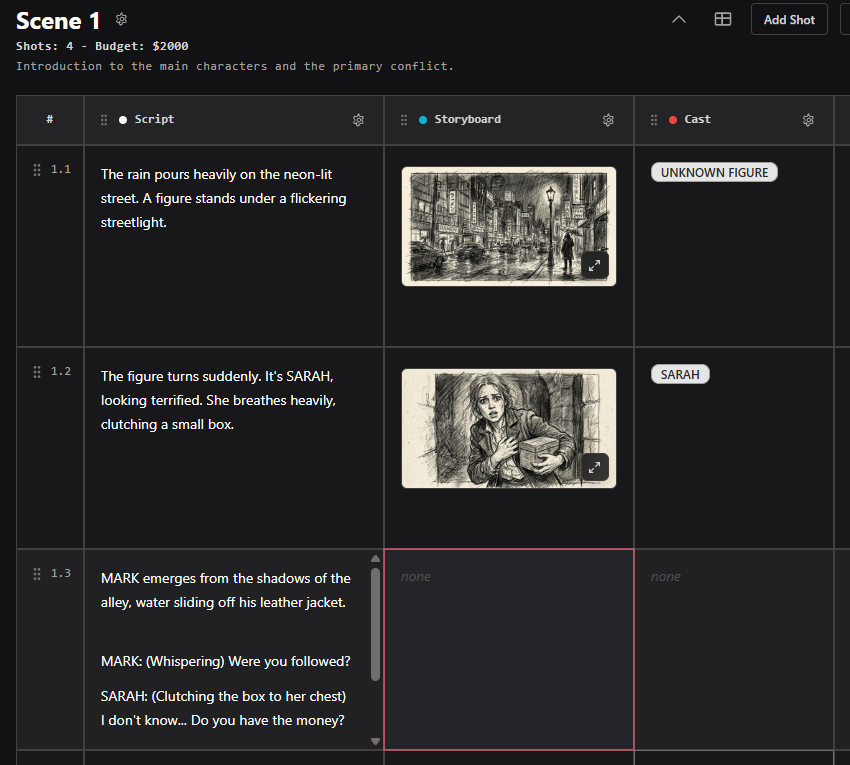Click shot 1.3 script scroll up arrow
The height and width of the screenshot is (765, 850).
point(375,558)
